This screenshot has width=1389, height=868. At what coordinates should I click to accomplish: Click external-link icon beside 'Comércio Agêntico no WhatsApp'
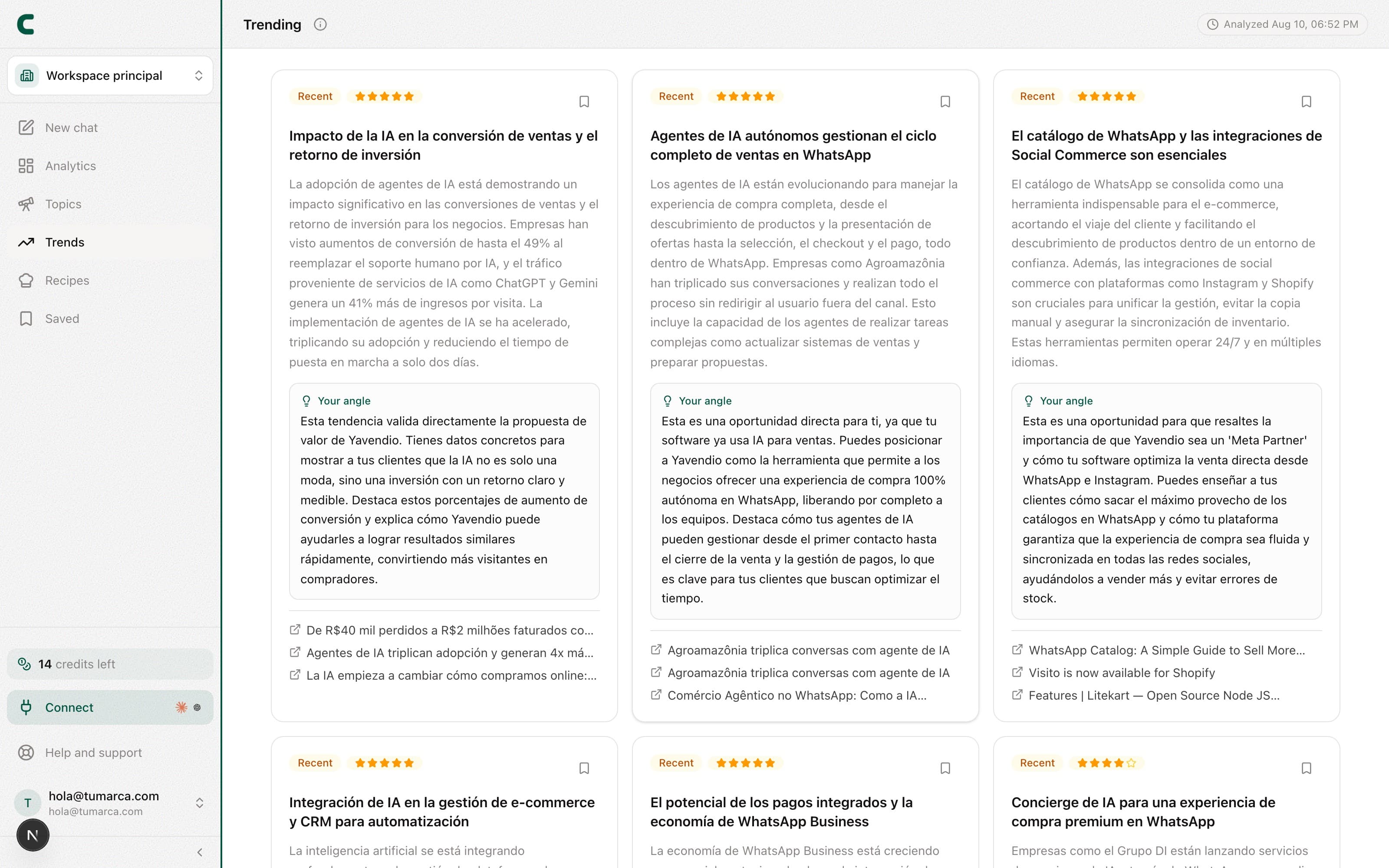(655, 695)
